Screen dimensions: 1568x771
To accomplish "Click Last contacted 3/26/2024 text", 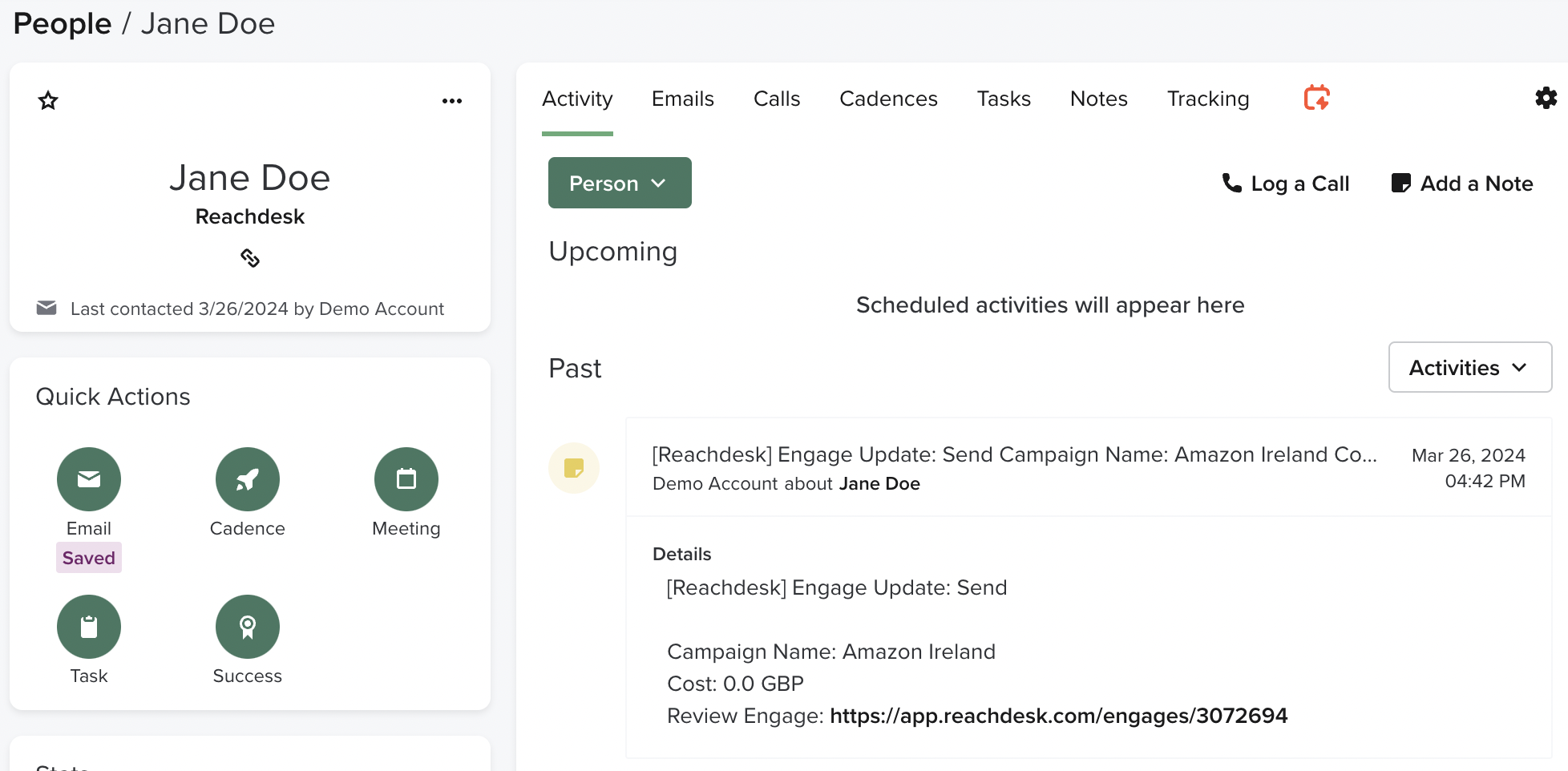I will click(x=257, y=309).
